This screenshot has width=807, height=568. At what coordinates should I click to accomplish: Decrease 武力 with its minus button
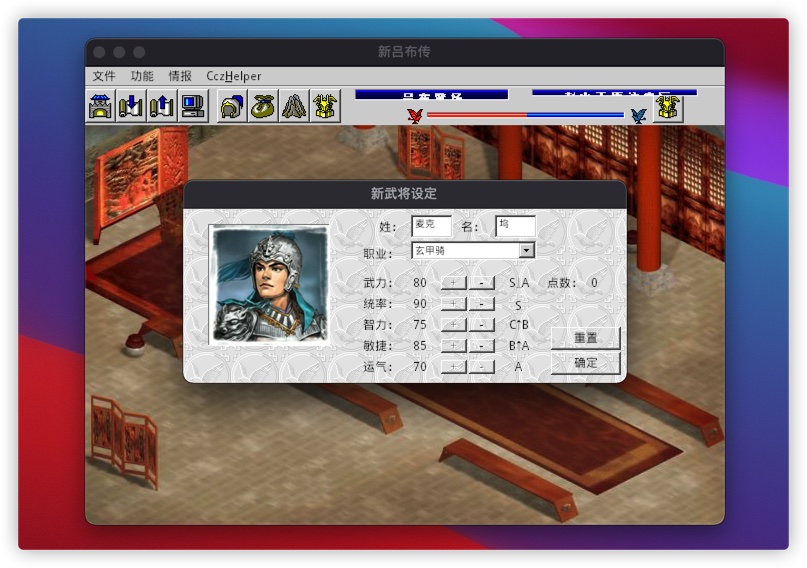(x=481, y=282)
